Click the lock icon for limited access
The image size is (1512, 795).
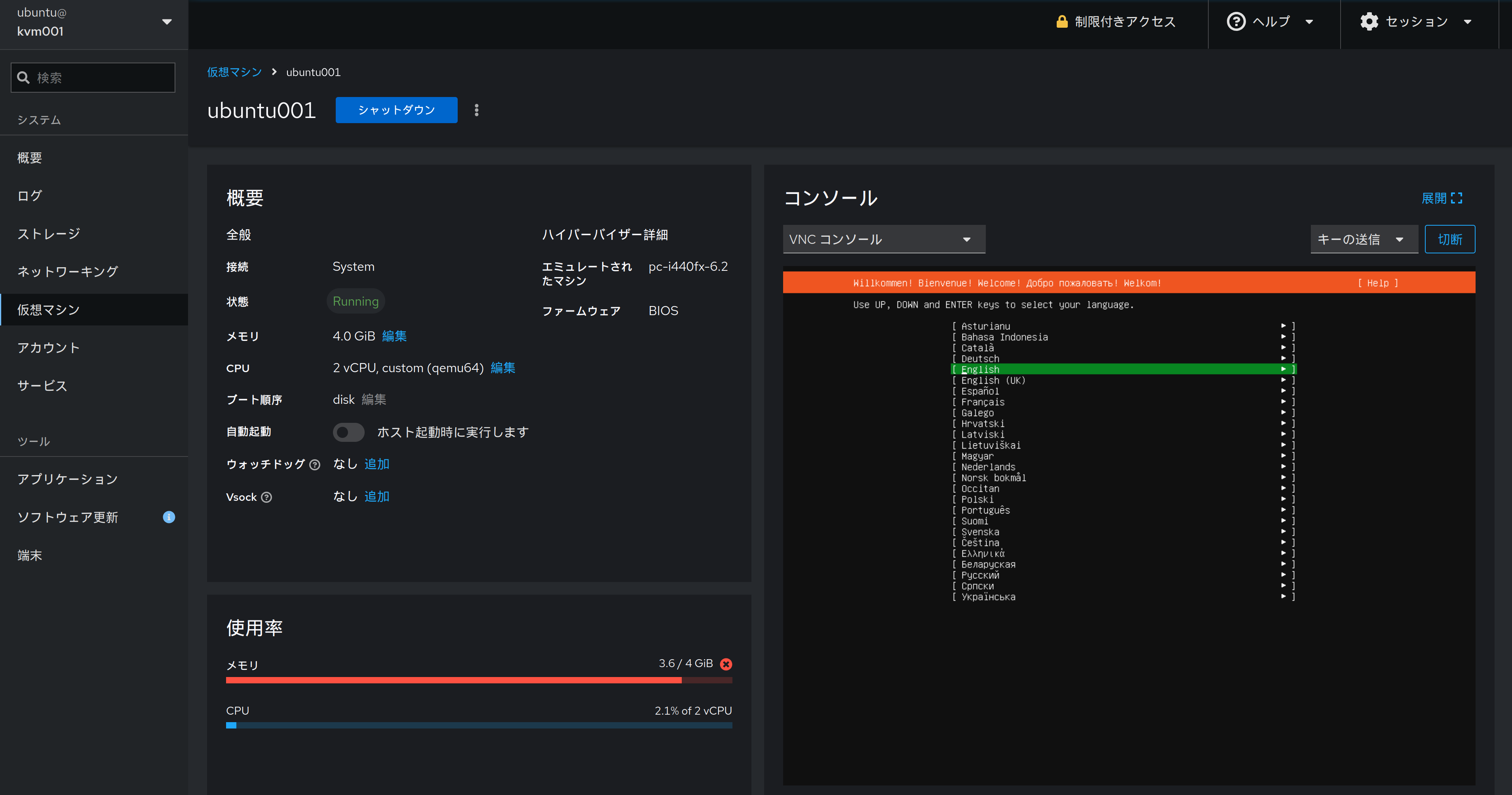coord(1061,22)
